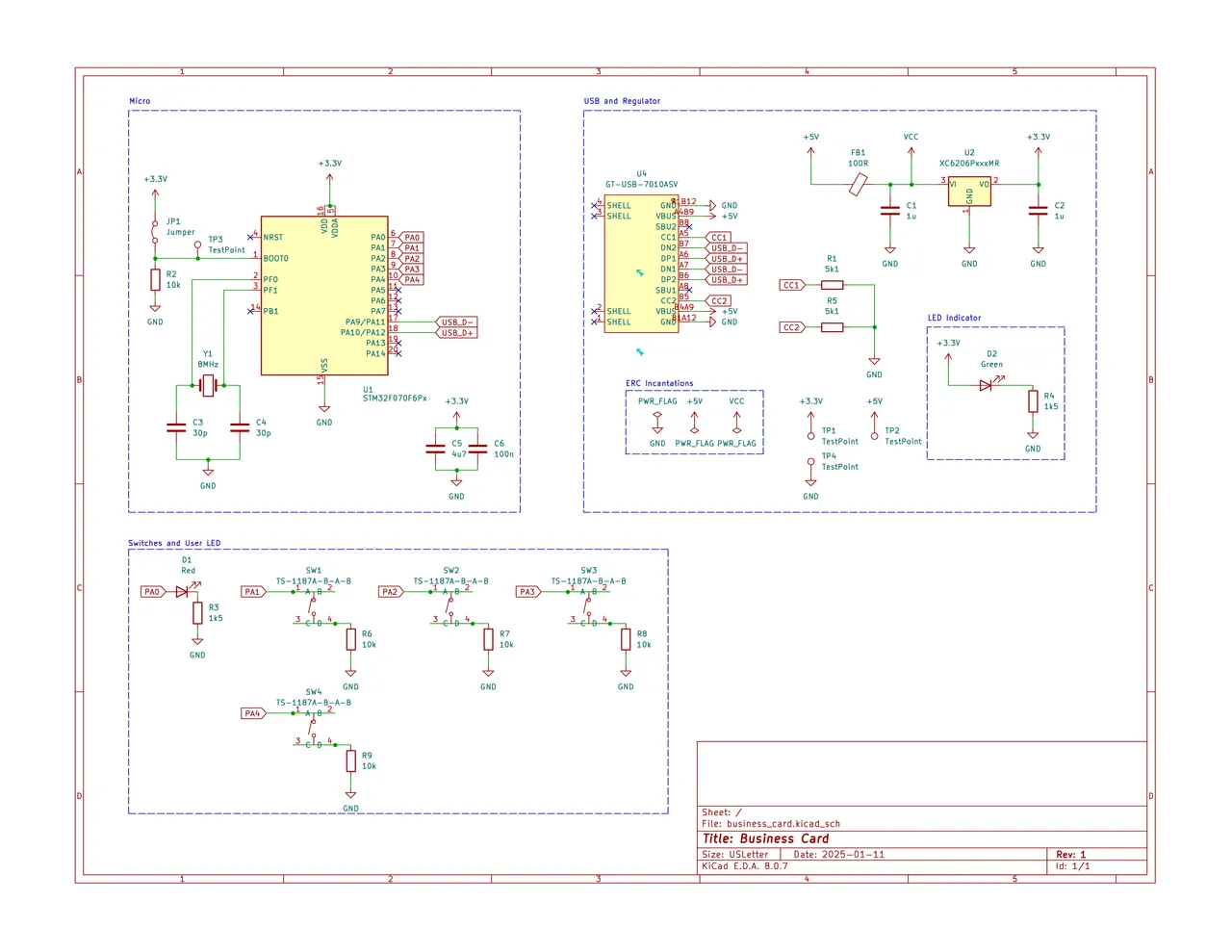The image size is (1232, 952).
Task: Select capacitor C6 100n
Action: (x=477, y=449)
